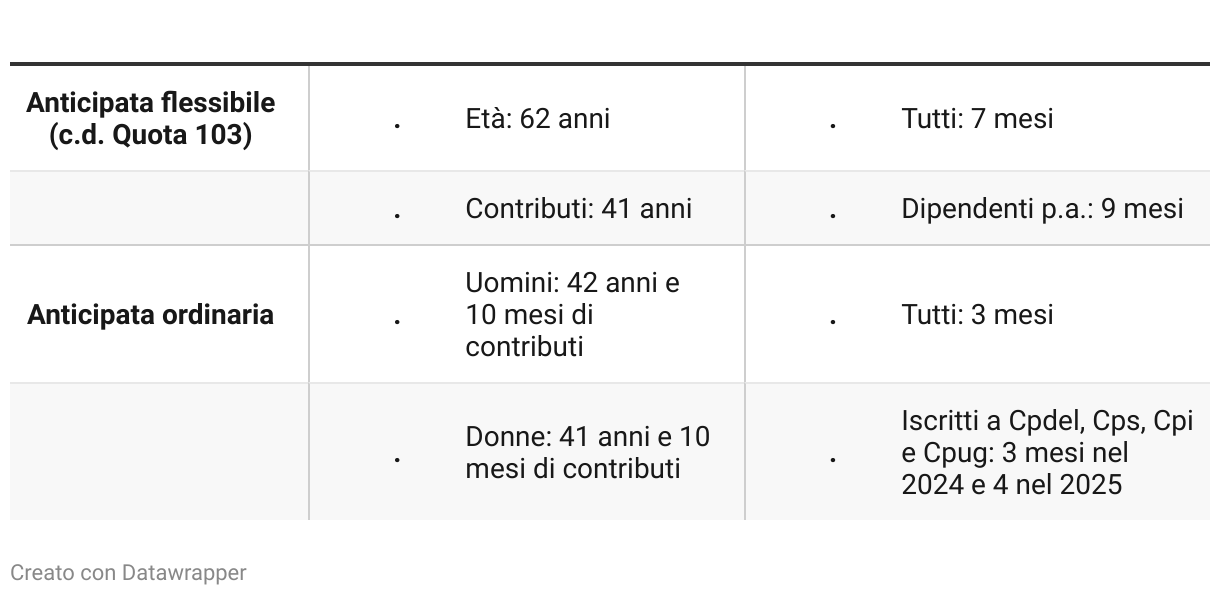1220x596 pixels.
Task: Click the bullet beside 'Dipendenti p.a.: 9 mesi'
Action: click(833, 215)
